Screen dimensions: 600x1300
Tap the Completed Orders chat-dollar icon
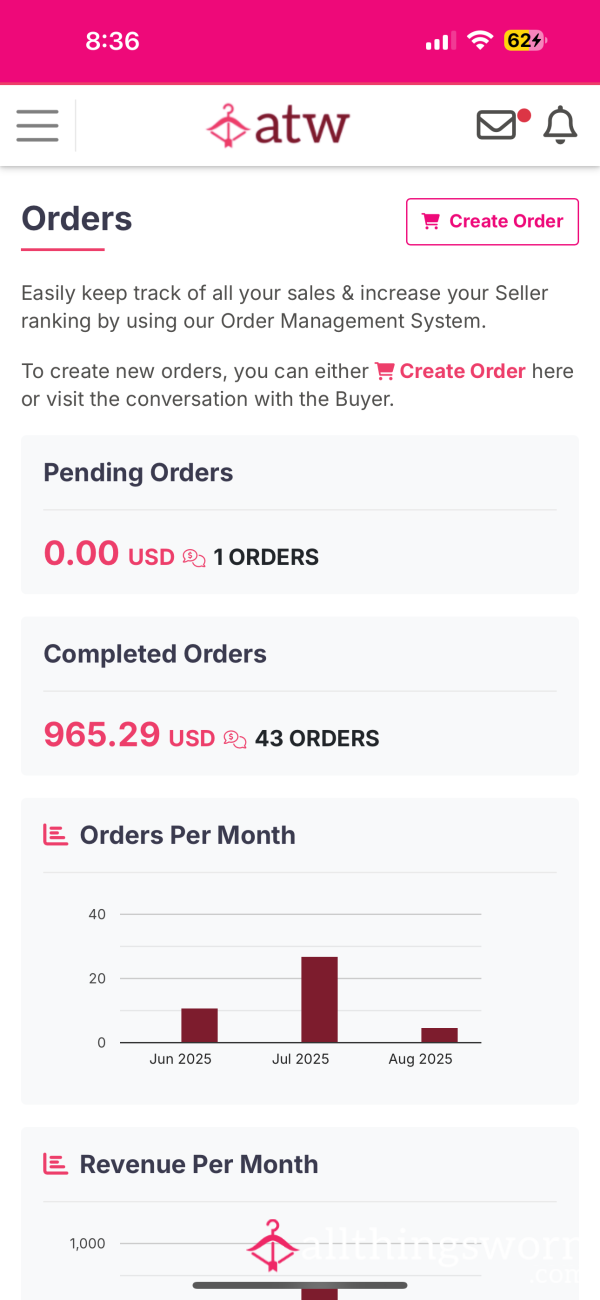coord(235,739)
